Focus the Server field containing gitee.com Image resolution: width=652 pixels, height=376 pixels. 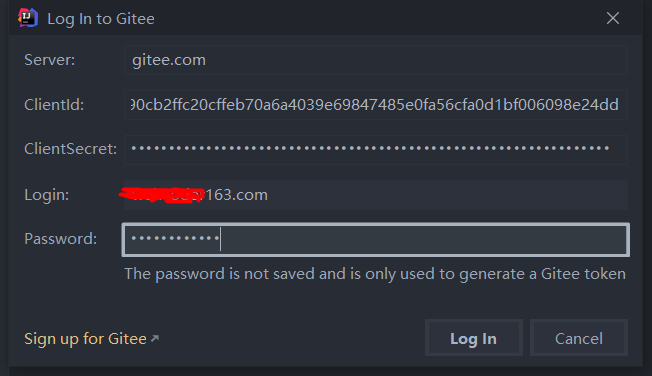tap(375, 60)
